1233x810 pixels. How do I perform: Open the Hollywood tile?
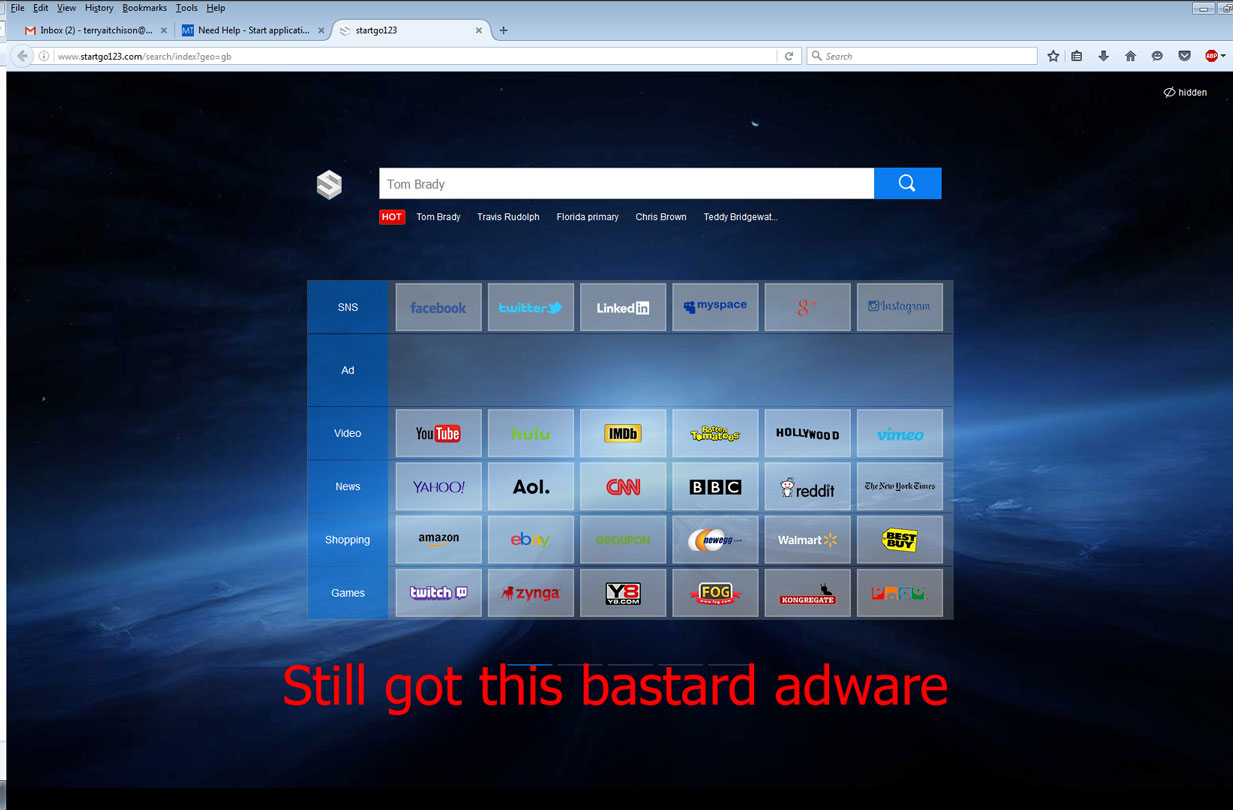[807, 433]
